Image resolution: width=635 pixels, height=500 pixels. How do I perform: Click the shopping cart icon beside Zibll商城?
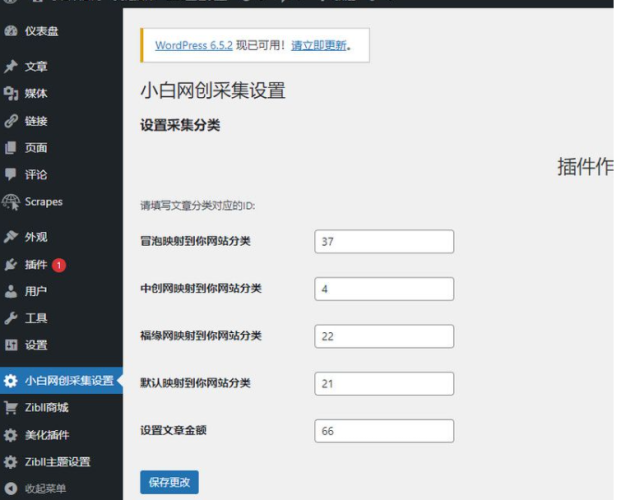tap(11, 407)
